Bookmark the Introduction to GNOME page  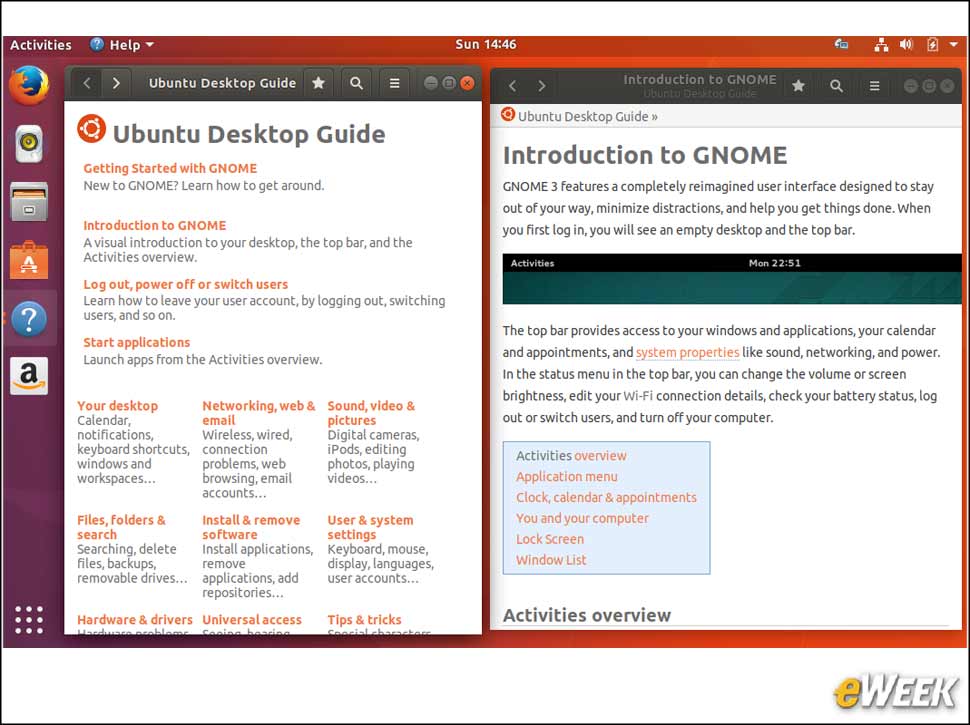click(799, 86)
